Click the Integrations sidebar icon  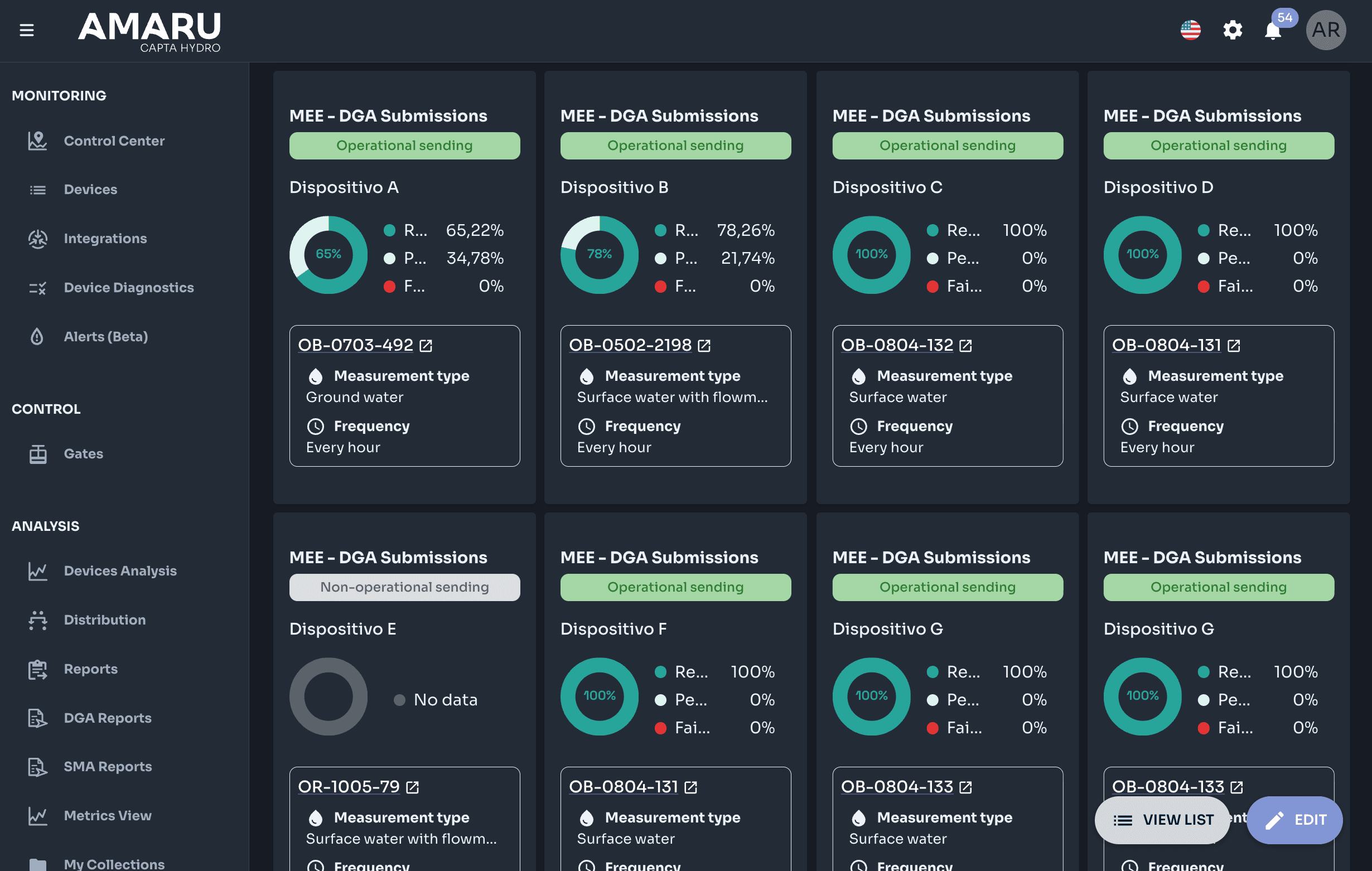point(37,239)
